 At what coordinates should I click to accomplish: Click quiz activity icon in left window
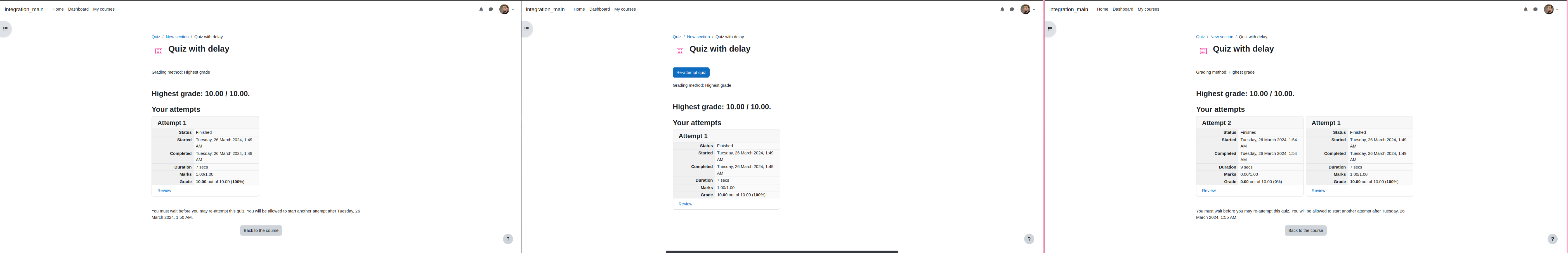(159, 51)
